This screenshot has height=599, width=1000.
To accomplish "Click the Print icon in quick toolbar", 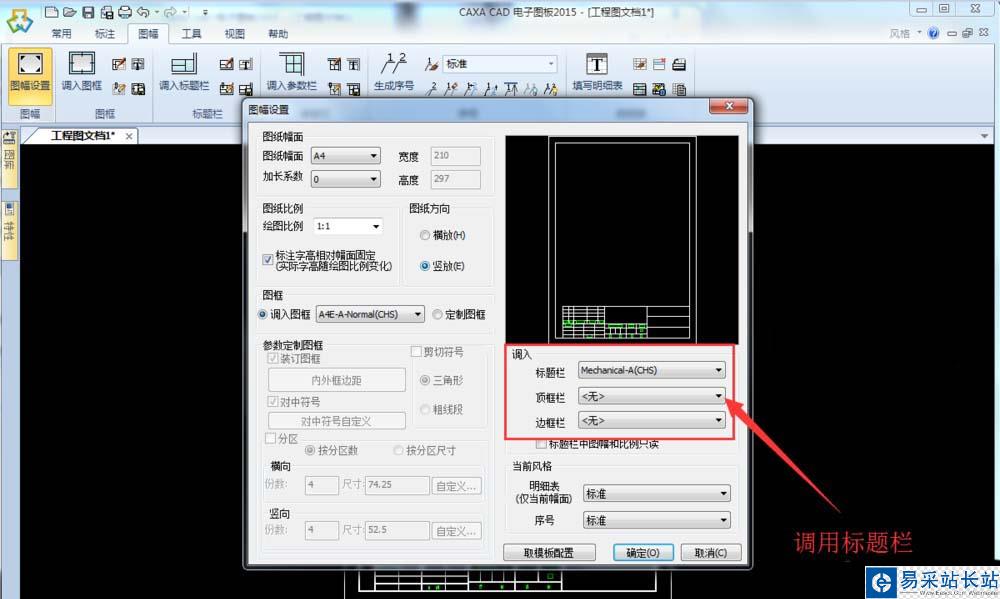I will pos(125,12).
